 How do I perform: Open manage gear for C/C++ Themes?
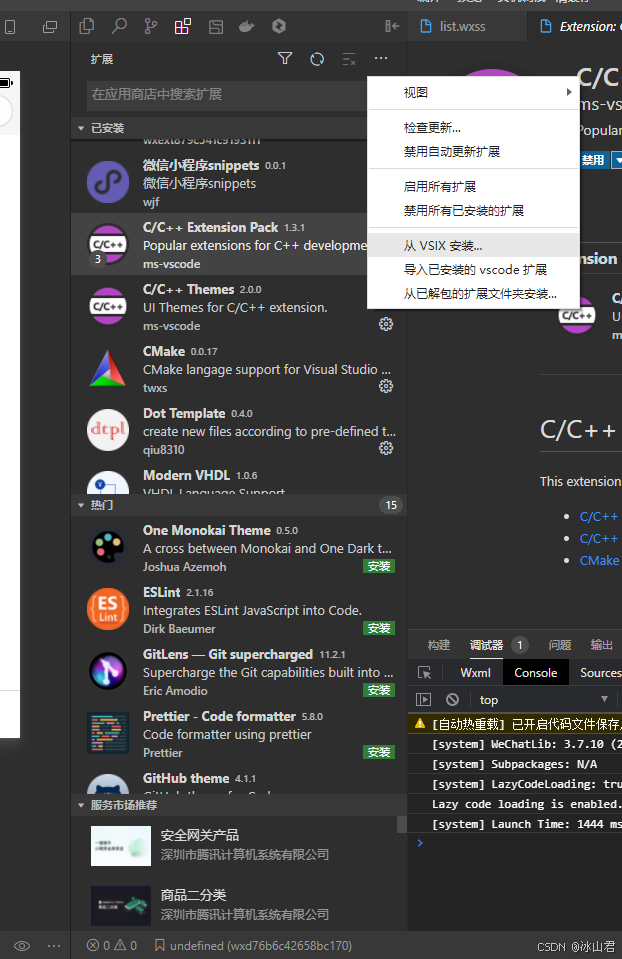[x=386, y=324]
